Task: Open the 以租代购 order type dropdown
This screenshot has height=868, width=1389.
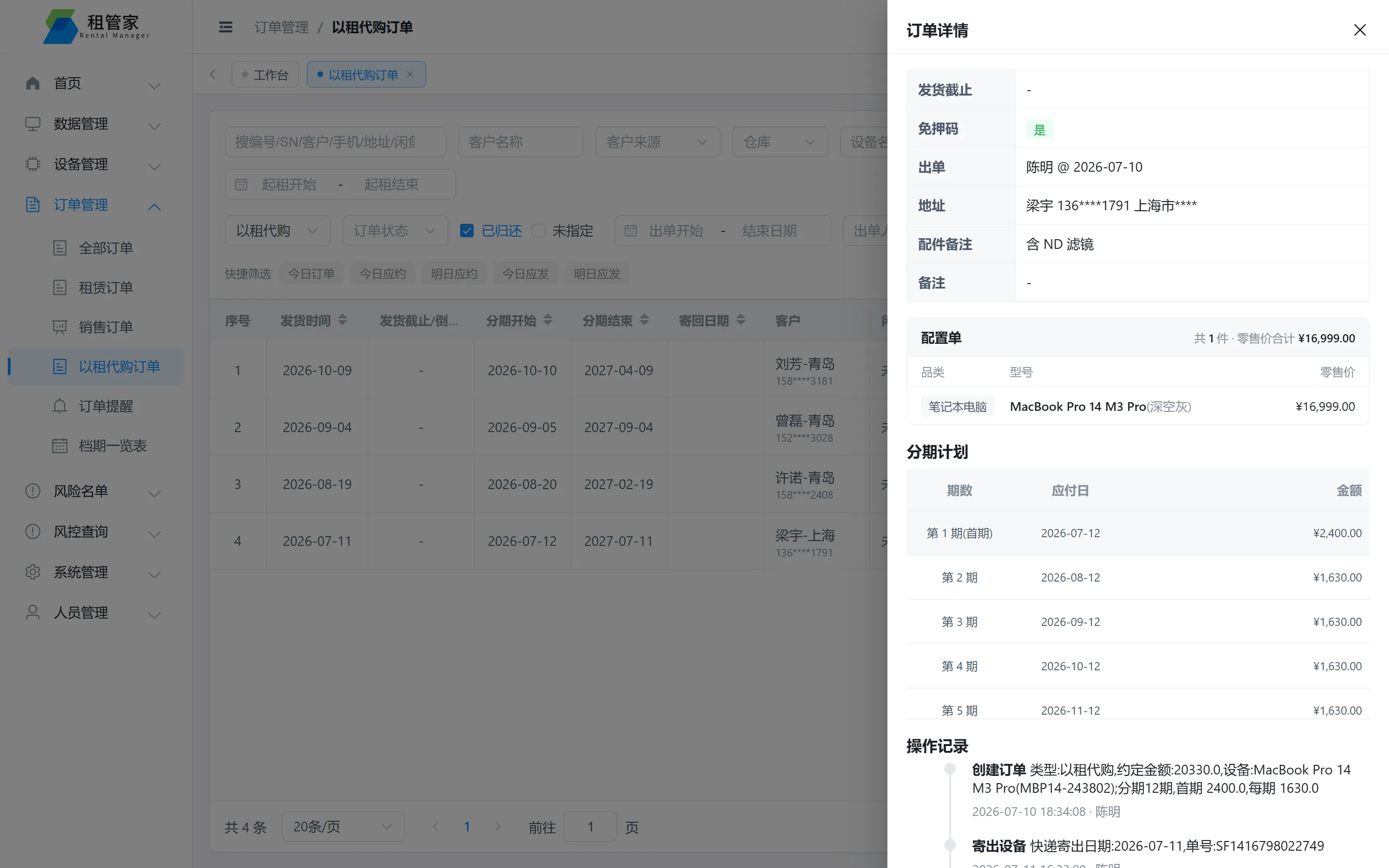Action: coord(277,231)
